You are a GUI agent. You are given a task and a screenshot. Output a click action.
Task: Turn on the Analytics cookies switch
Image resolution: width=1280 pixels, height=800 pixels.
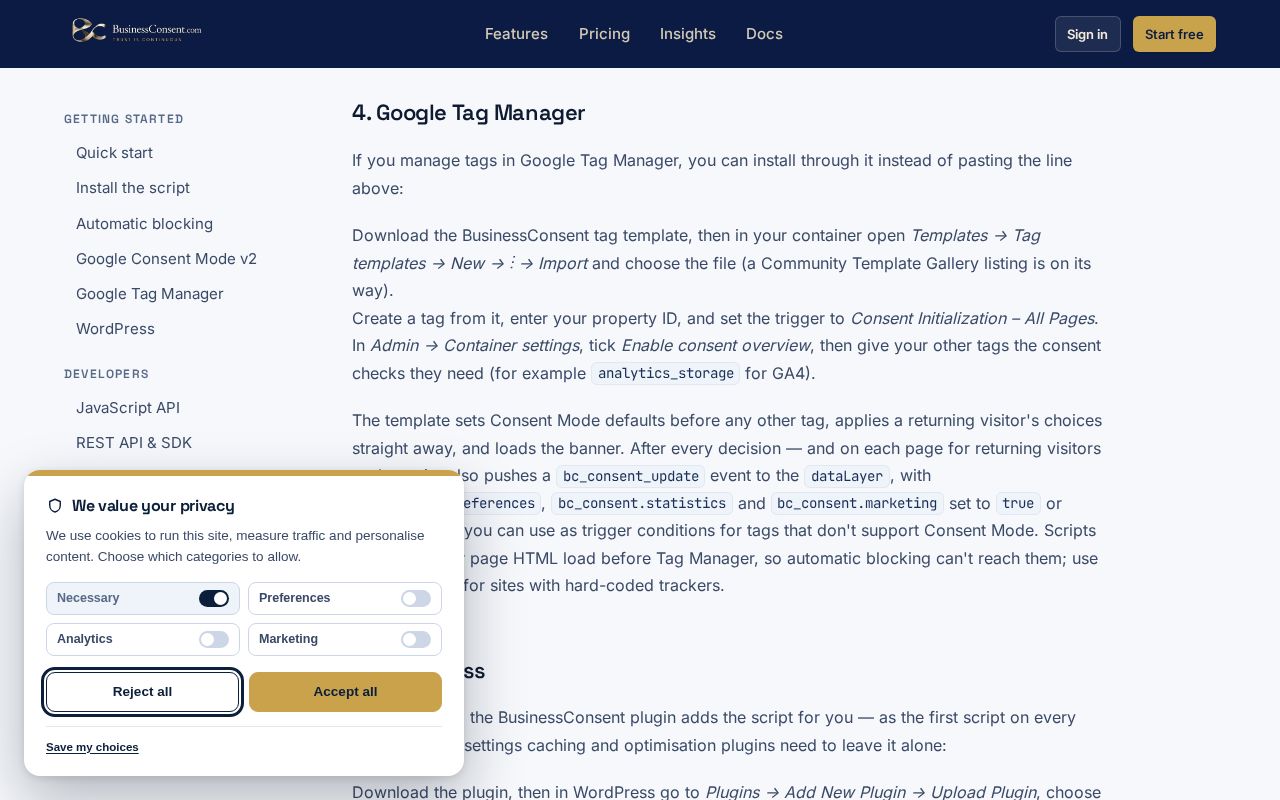[214, 639]
